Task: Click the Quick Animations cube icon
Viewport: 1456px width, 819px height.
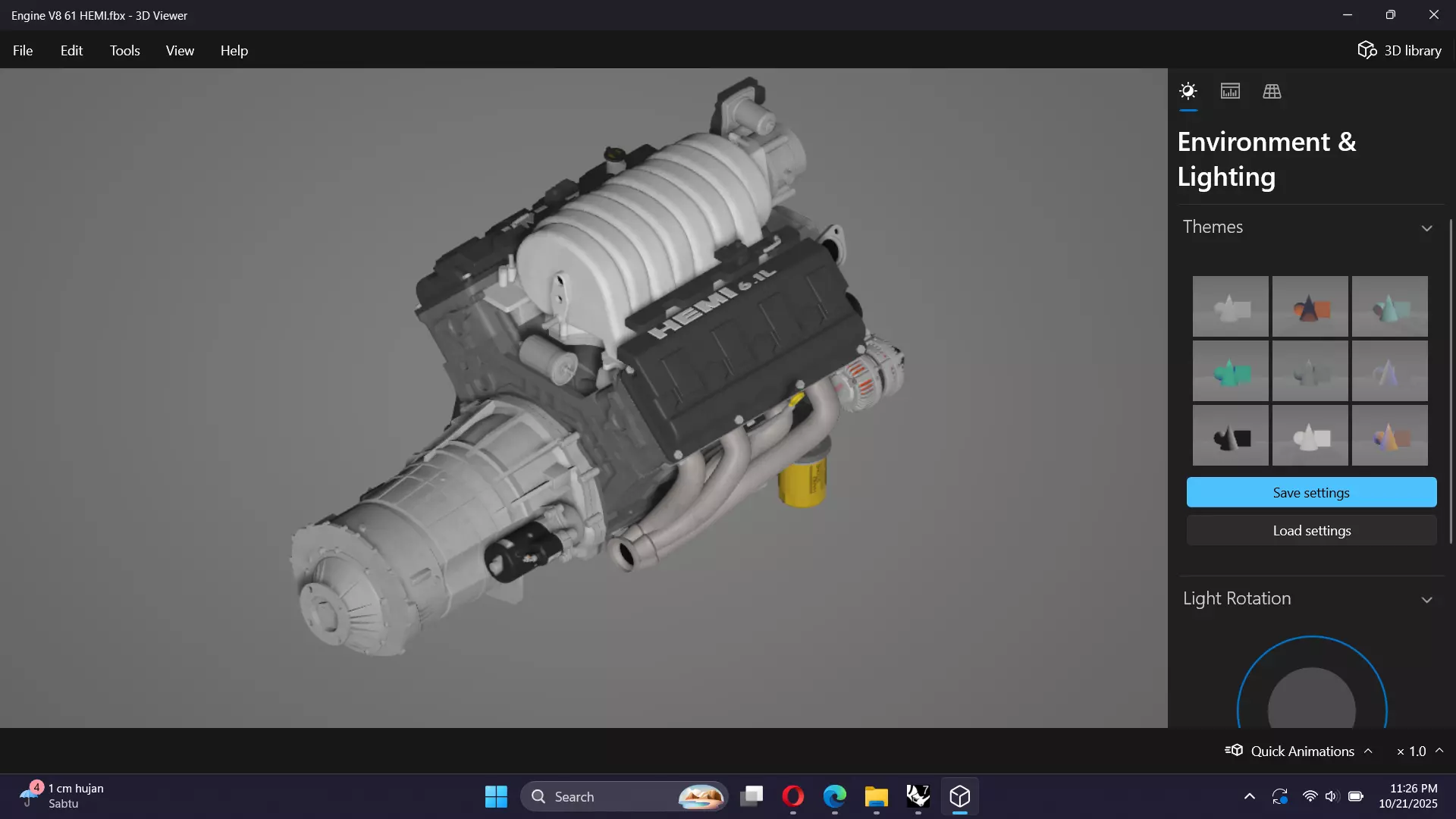Action: (1234, 750)
